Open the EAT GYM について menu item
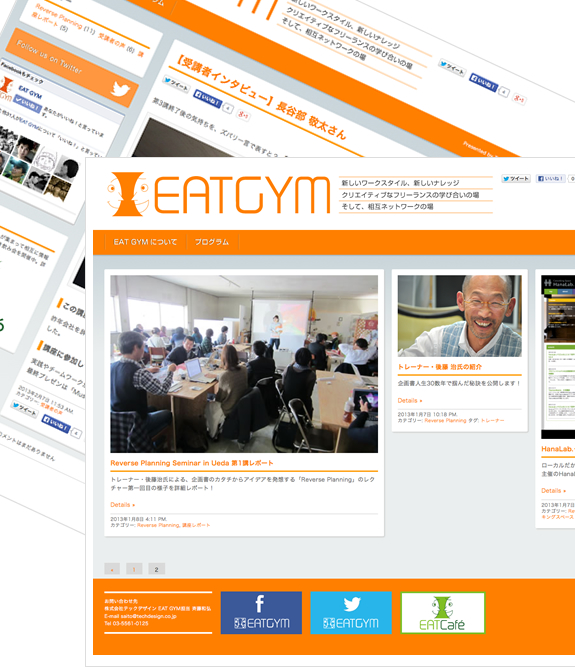Image resolution: width=575 pixels, height=667 pixels. point(145,242)
